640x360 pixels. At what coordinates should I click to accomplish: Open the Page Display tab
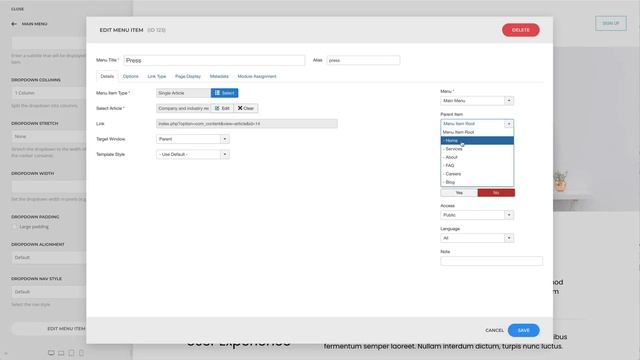point(188,76)
